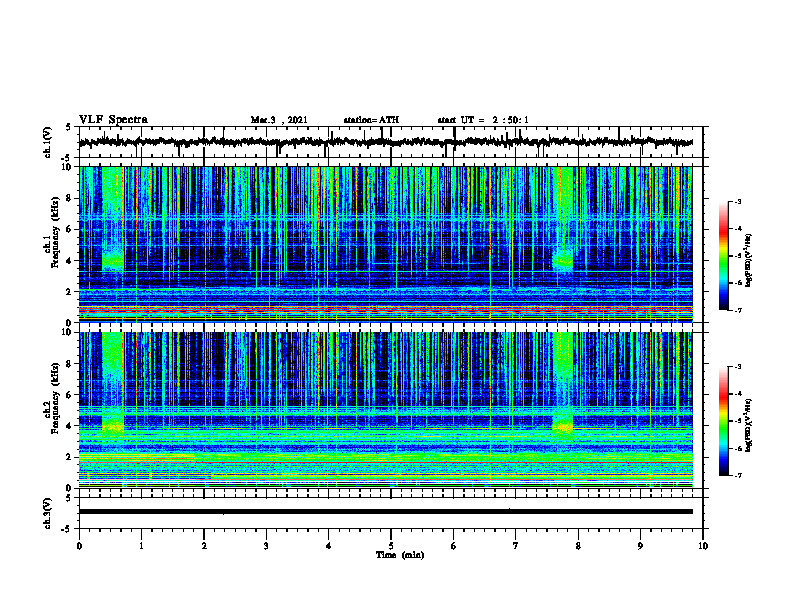Select the date text "Mar.3 , 2021"
The image size is (792, 612).
[x=279, y=120]
